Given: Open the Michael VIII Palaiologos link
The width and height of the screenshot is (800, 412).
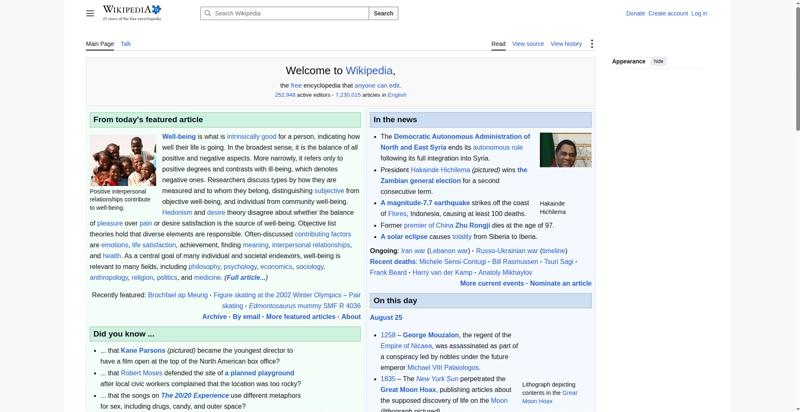Looking at the screenshot, I should click(443, 367).
